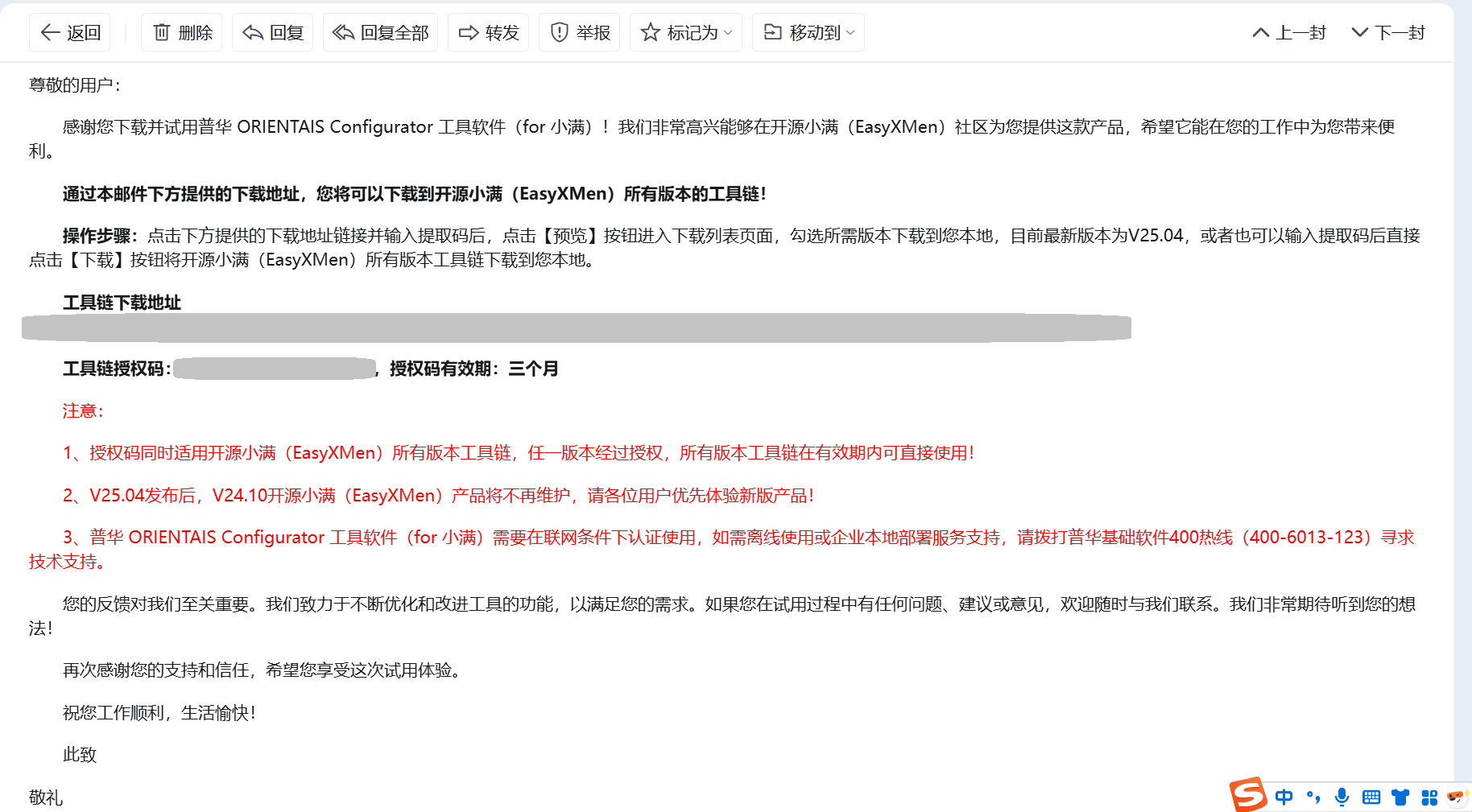Screen dimensions: 1472x812
Task: Click the 工具链授权码 label
Action: tap(117, 369)
